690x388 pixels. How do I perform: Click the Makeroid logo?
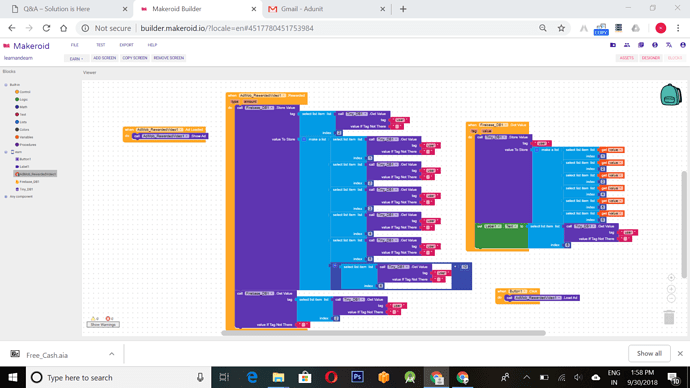pyautogui.click(x=26, y=46)
